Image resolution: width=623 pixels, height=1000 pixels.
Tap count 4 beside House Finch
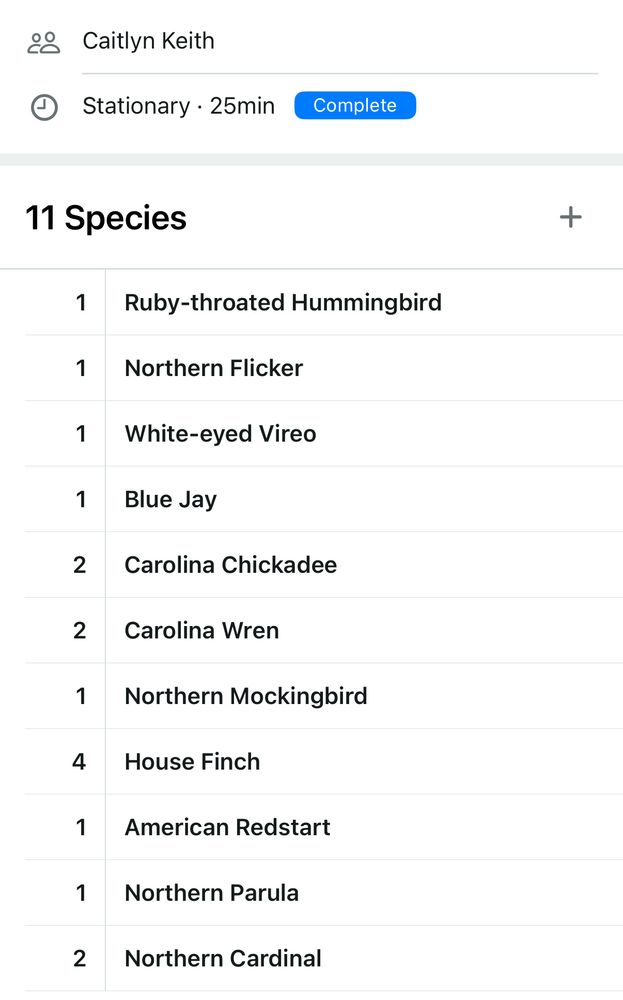coord(79,761)
